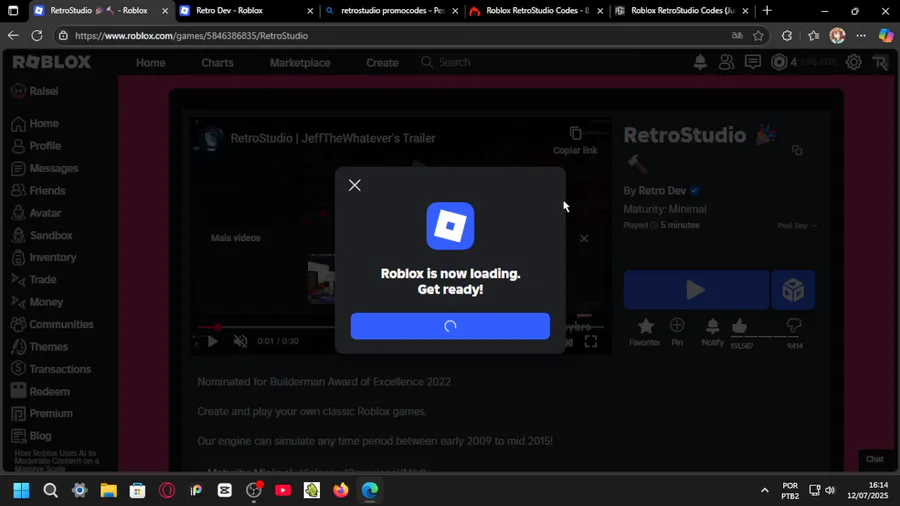Open Robux balance icon

click(x=779, y=62)
